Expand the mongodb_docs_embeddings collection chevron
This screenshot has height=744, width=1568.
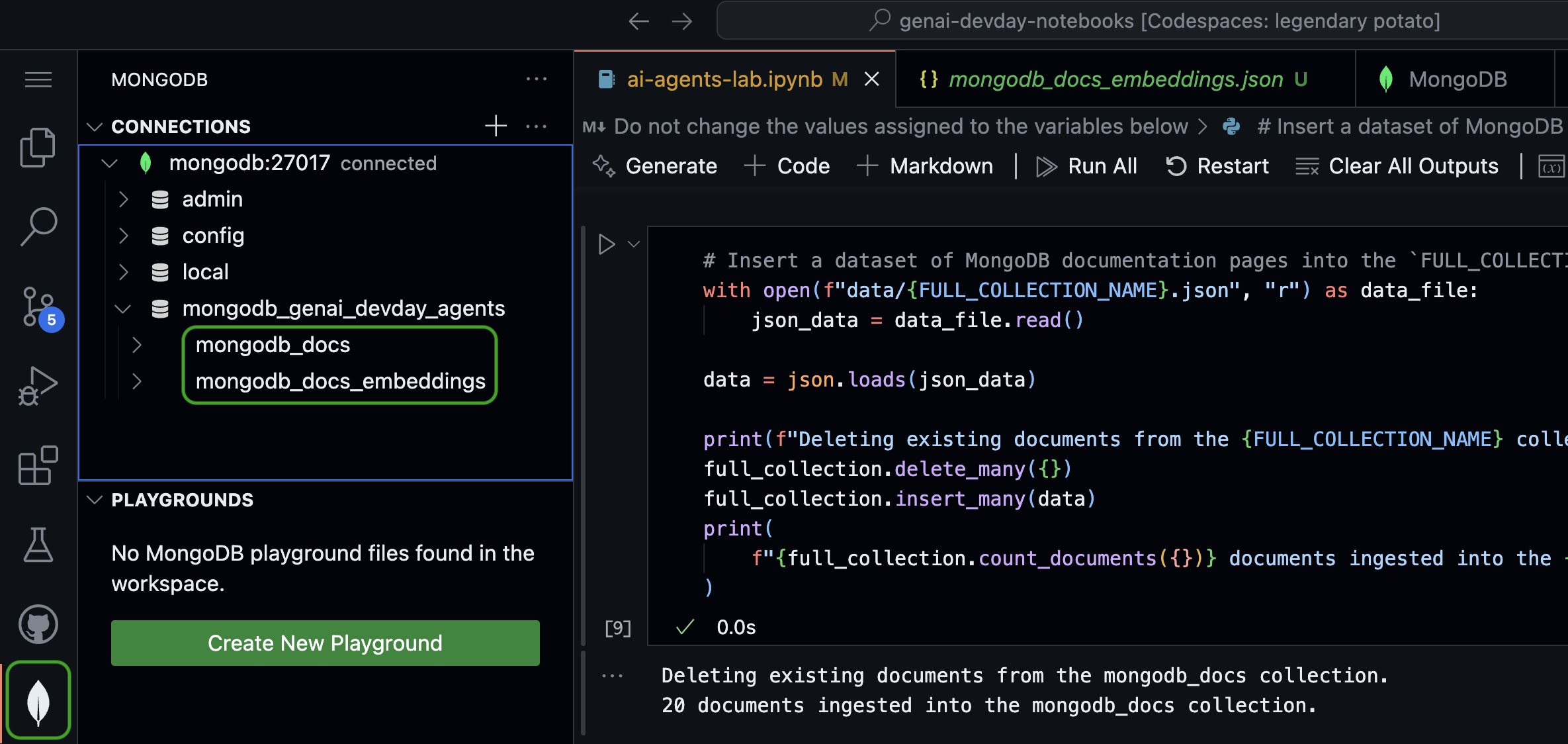click(136, 381)
